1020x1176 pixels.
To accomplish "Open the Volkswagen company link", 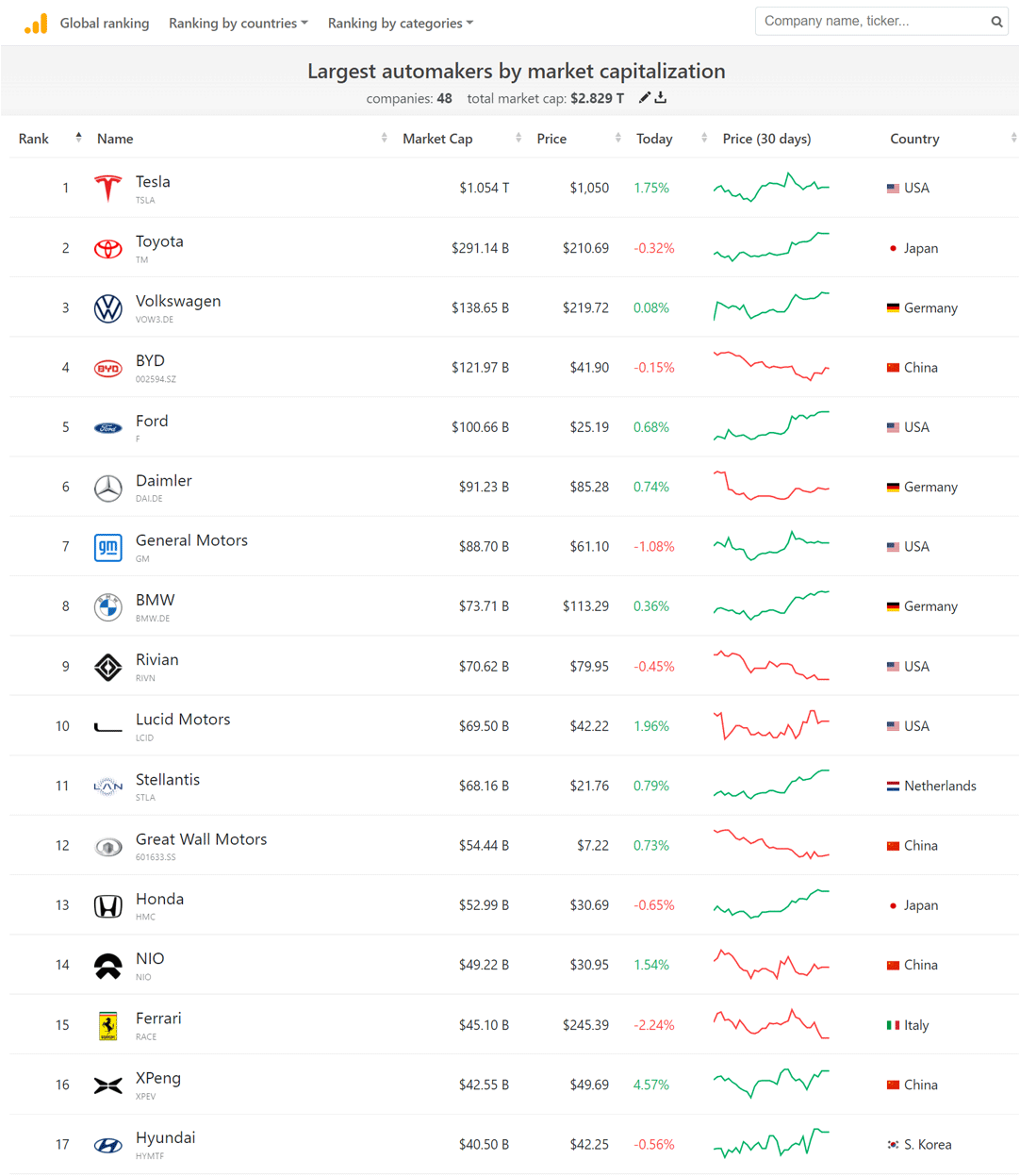I will [178, 302].
